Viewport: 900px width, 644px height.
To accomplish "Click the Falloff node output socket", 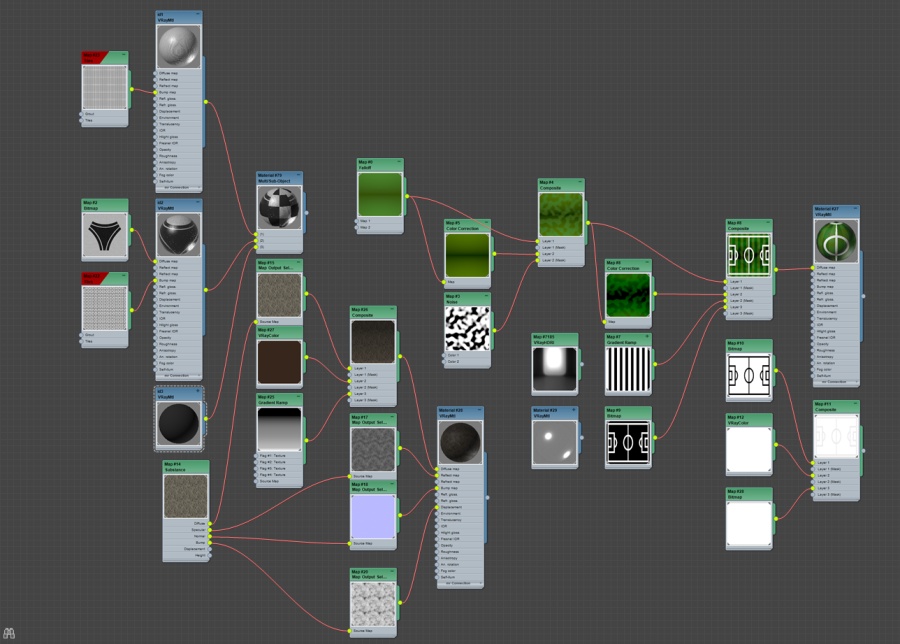I will point(407,196).
